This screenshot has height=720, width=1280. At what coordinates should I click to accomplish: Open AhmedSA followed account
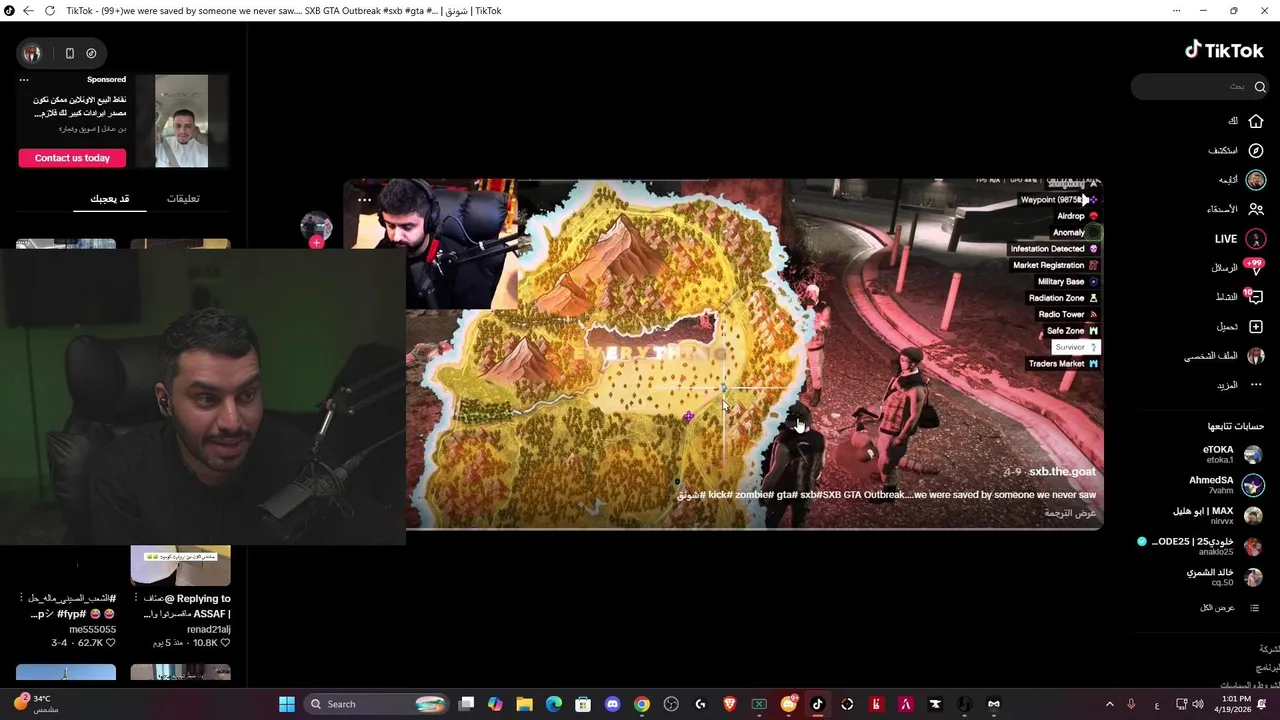(1226, 485)
